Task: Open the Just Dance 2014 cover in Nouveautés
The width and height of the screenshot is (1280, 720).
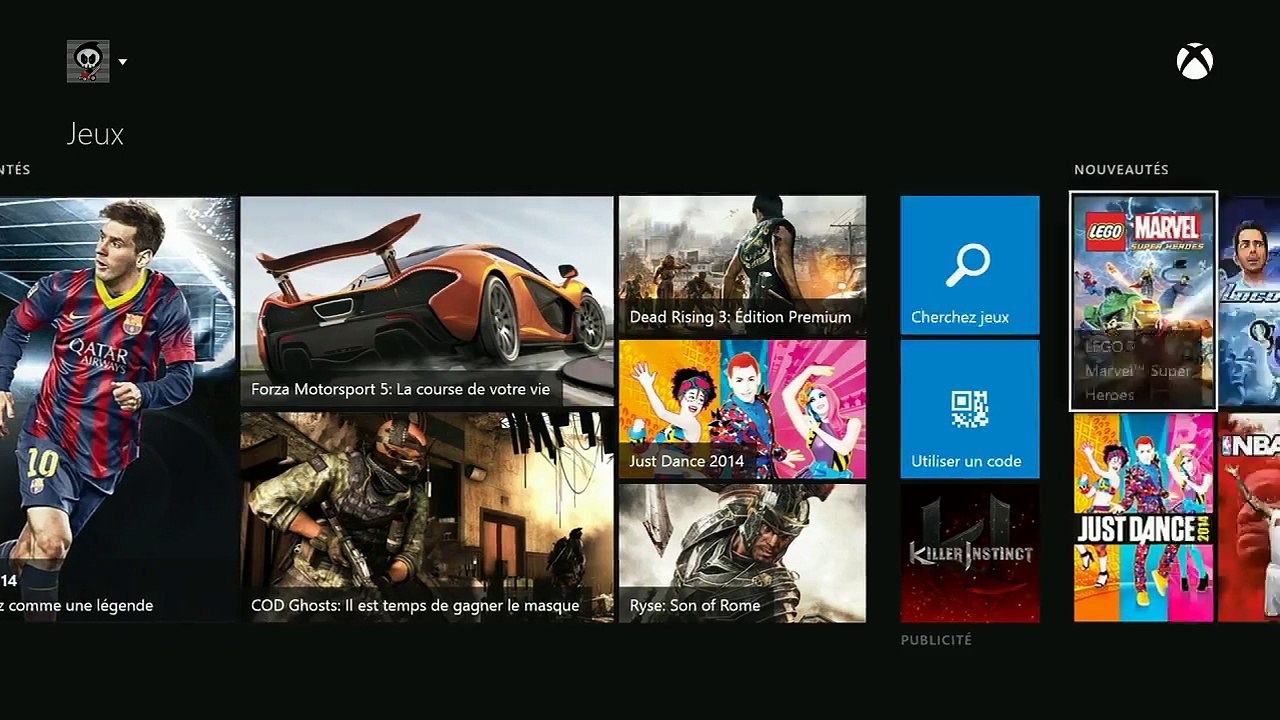Action: pos(1143,518)
